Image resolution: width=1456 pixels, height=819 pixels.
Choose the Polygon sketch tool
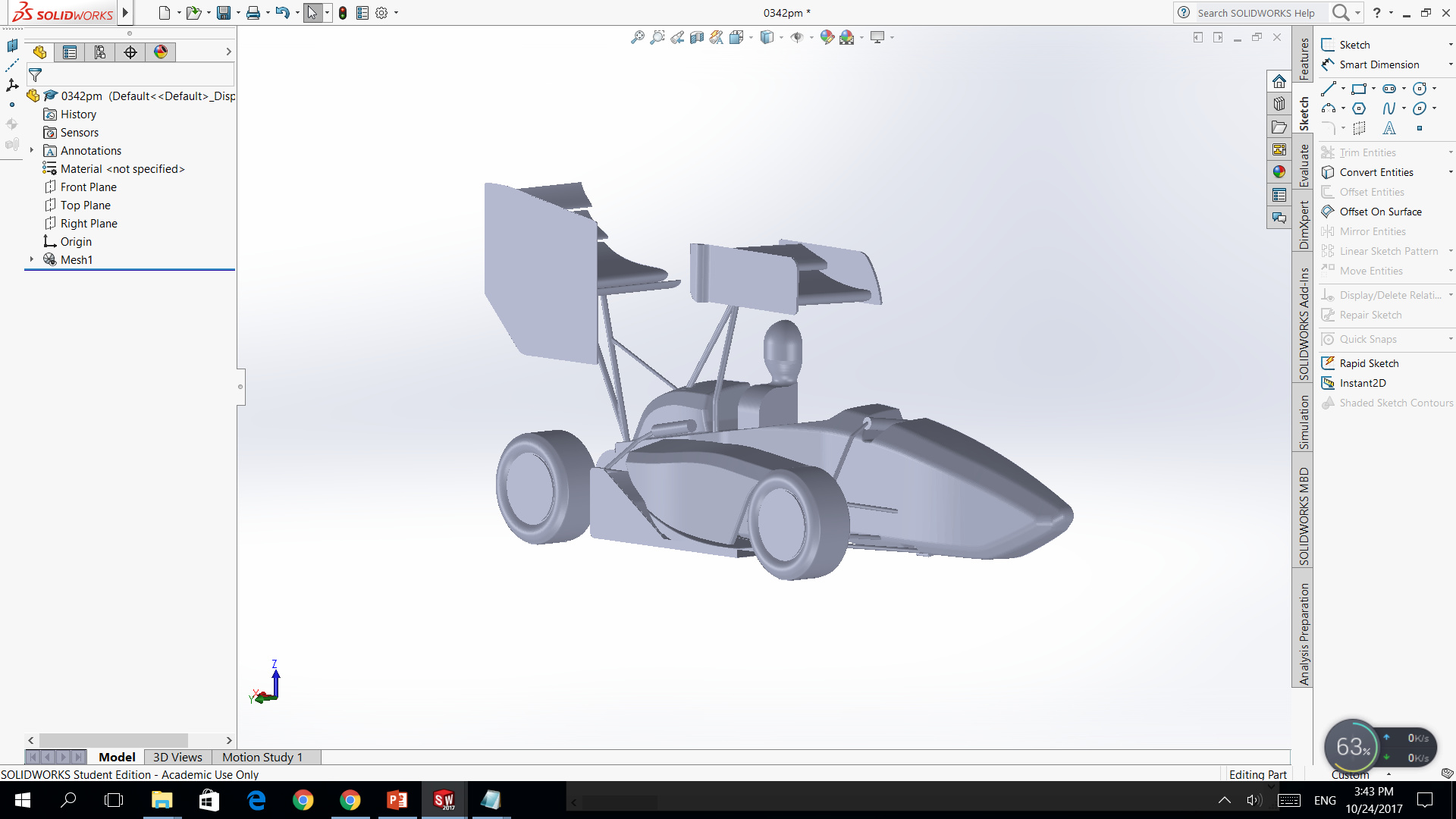(x=1359, y=108)
